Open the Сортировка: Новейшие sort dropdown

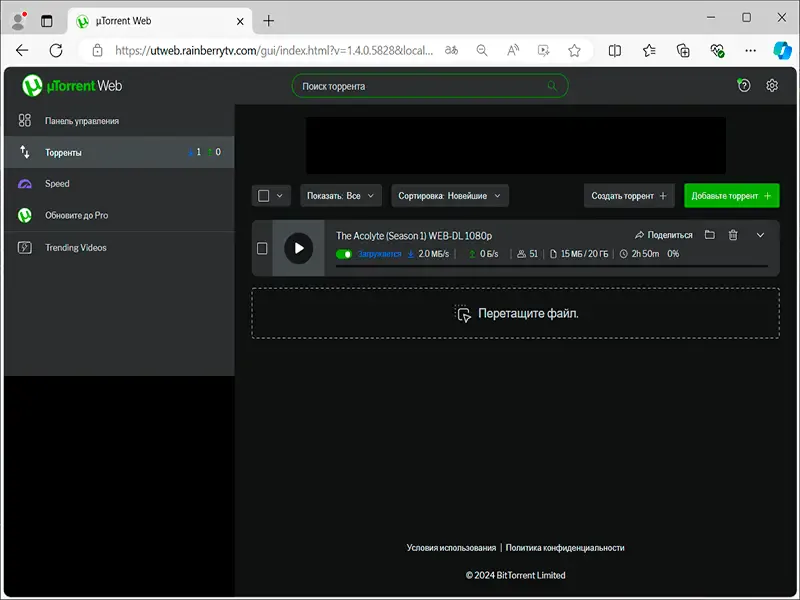coord(449,196)
